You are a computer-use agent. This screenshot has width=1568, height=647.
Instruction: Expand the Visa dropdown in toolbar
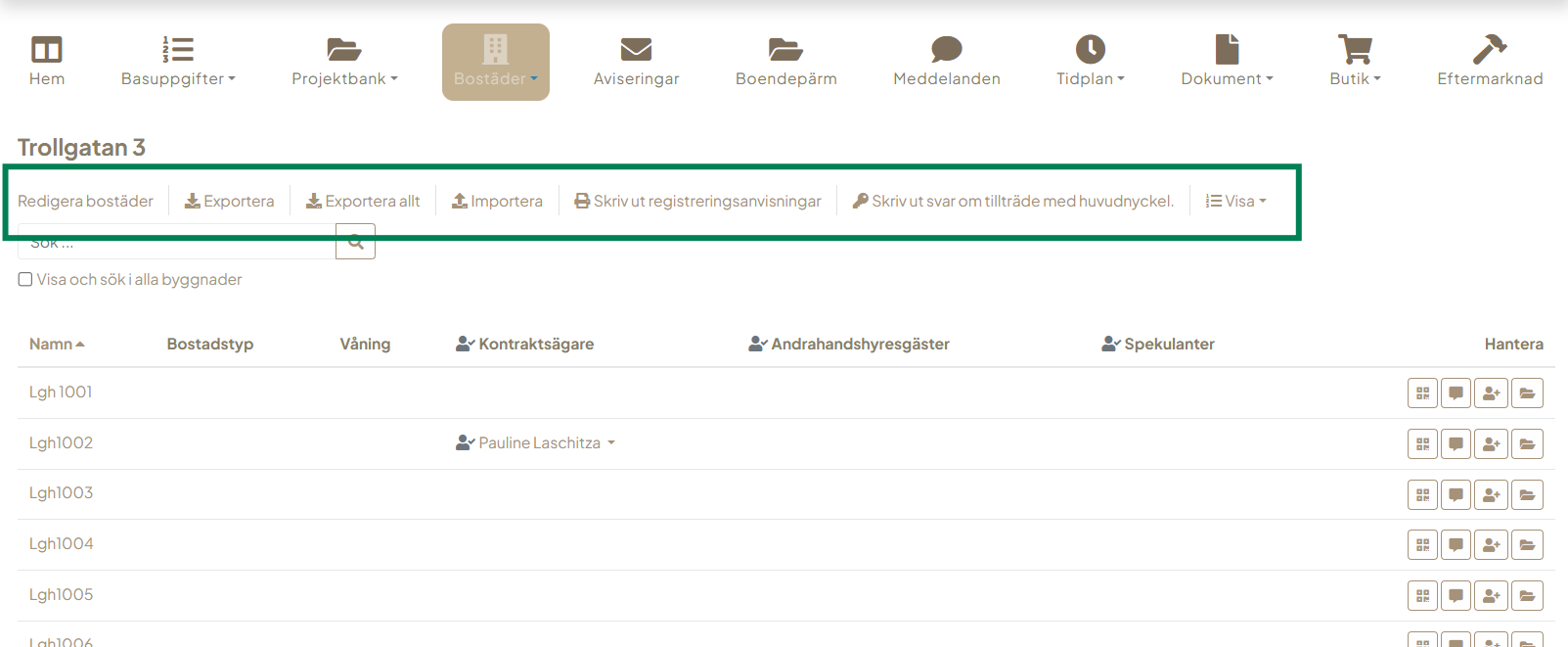(1235, 201)
